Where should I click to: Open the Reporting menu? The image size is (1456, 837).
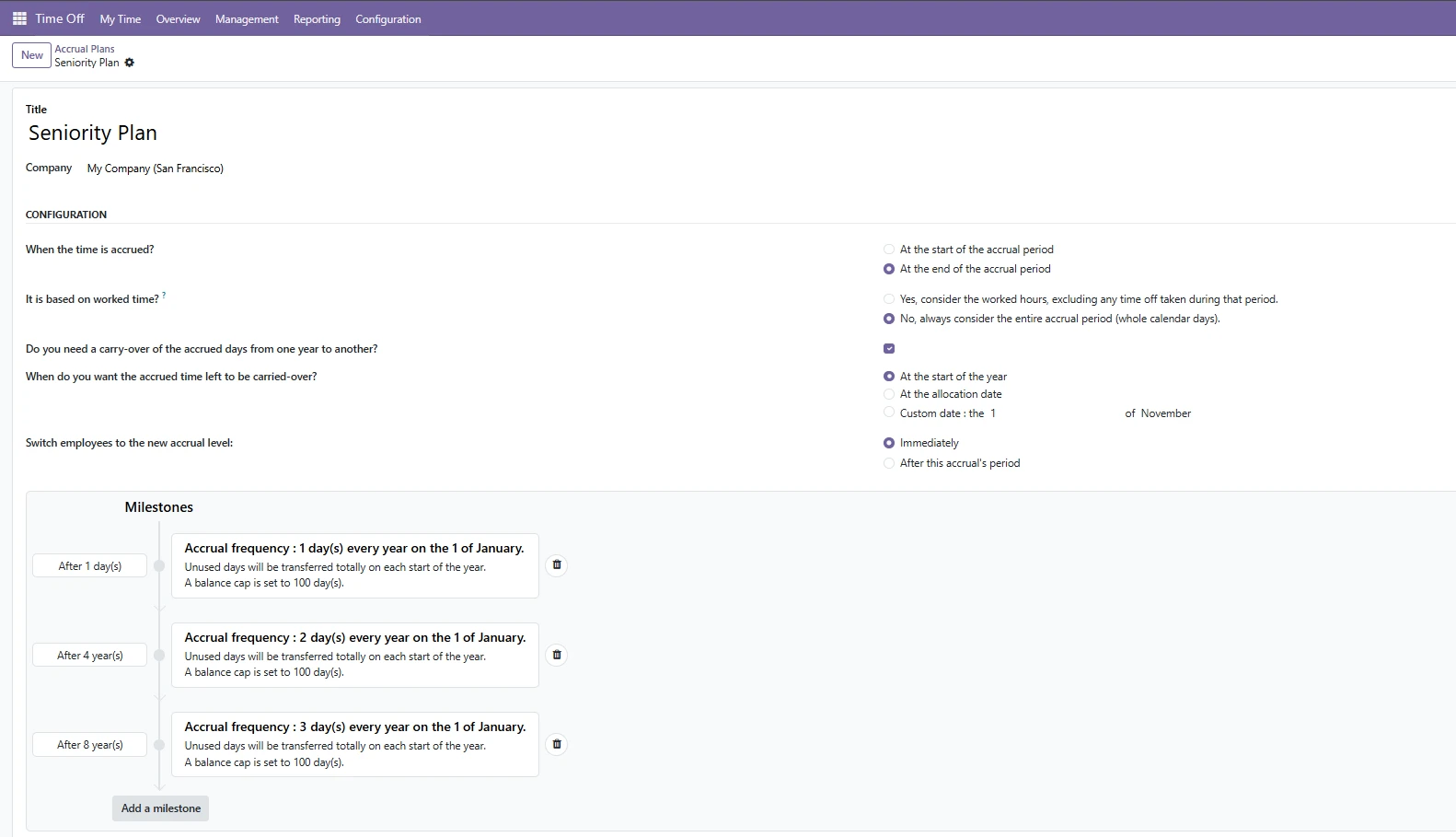pos(317,19)
